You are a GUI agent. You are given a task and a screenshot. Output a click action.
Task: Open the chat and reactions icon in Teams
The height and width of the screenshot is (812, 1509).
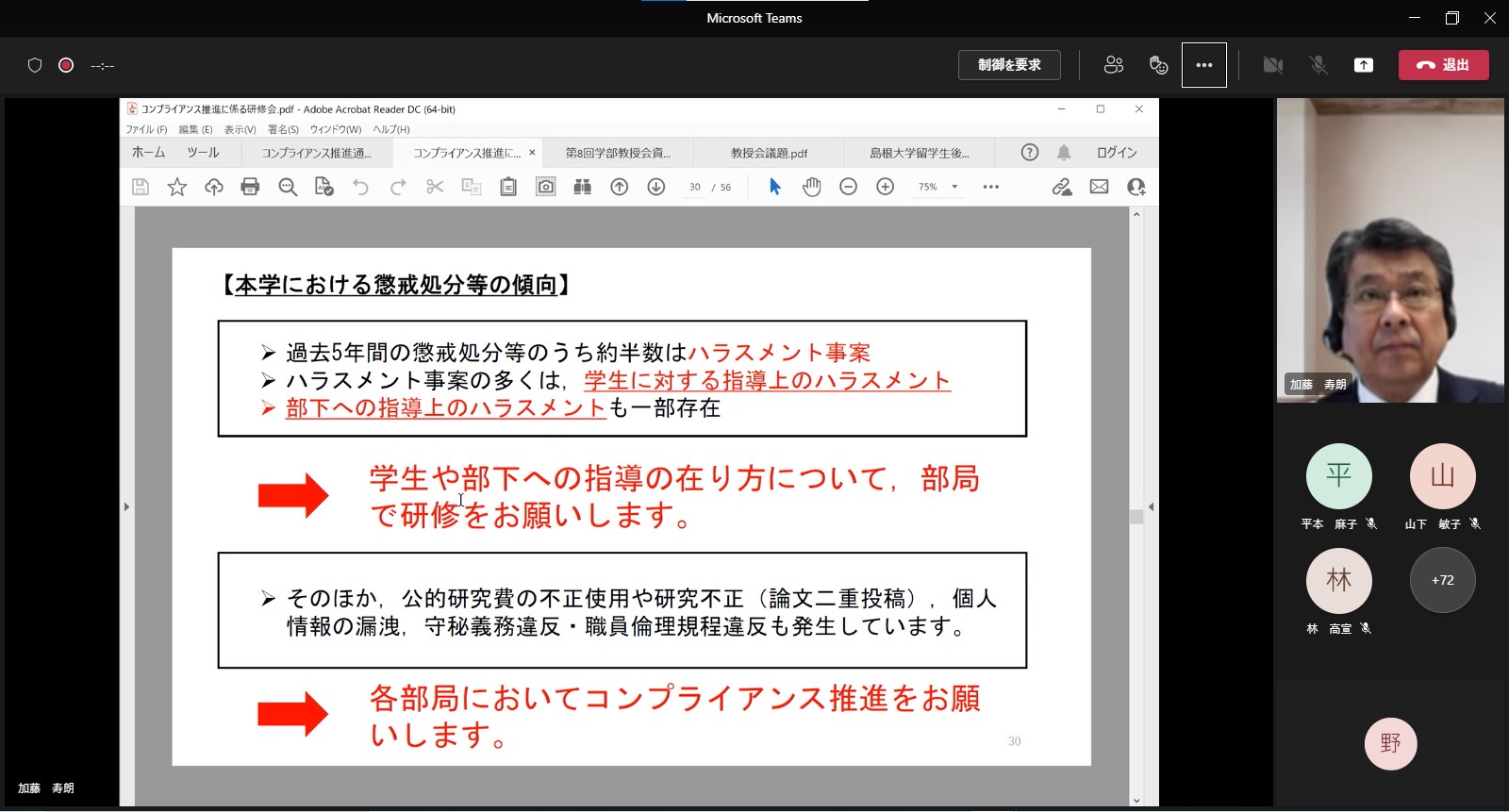point(1158,65)
